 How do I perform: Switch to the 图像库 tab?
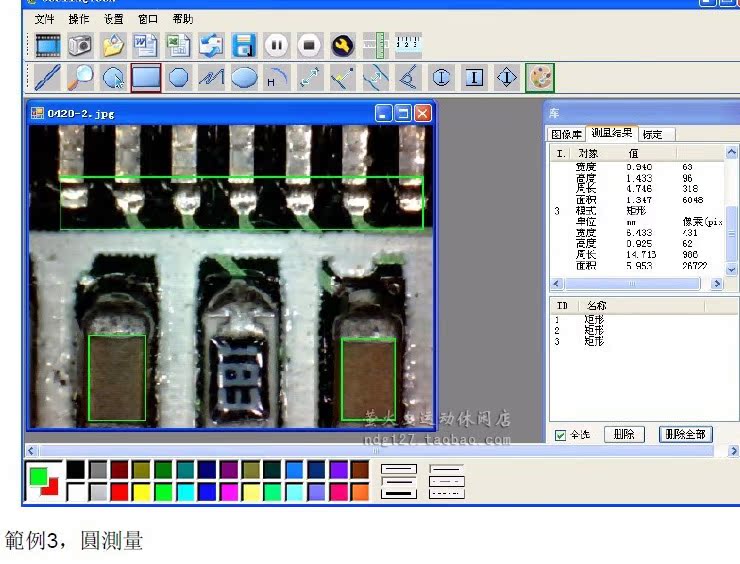click(566, 134)
